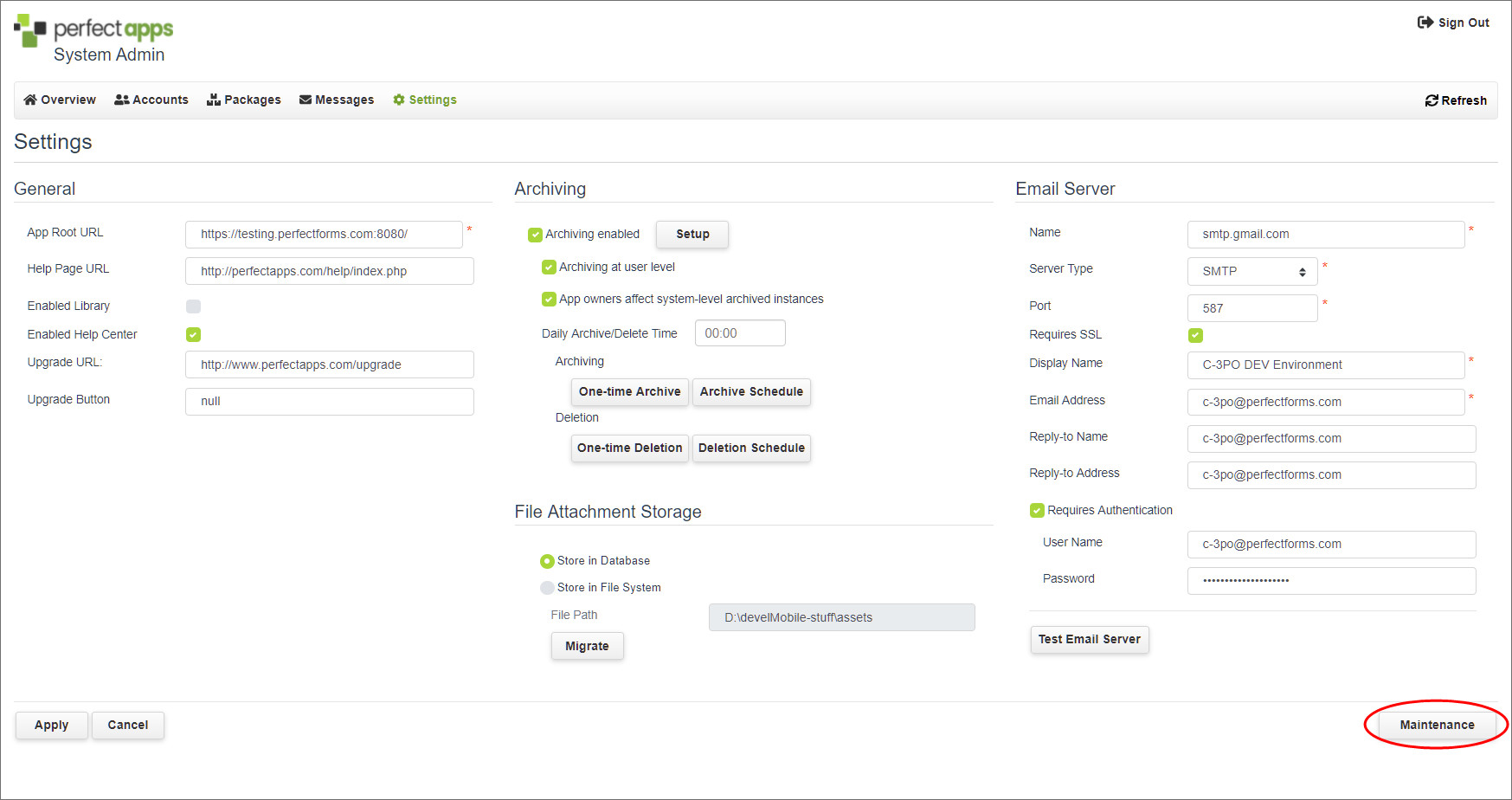Open the Packages tab
Image resolution: width=1512 pixels, height=800 pixels.
click(244, 100)
